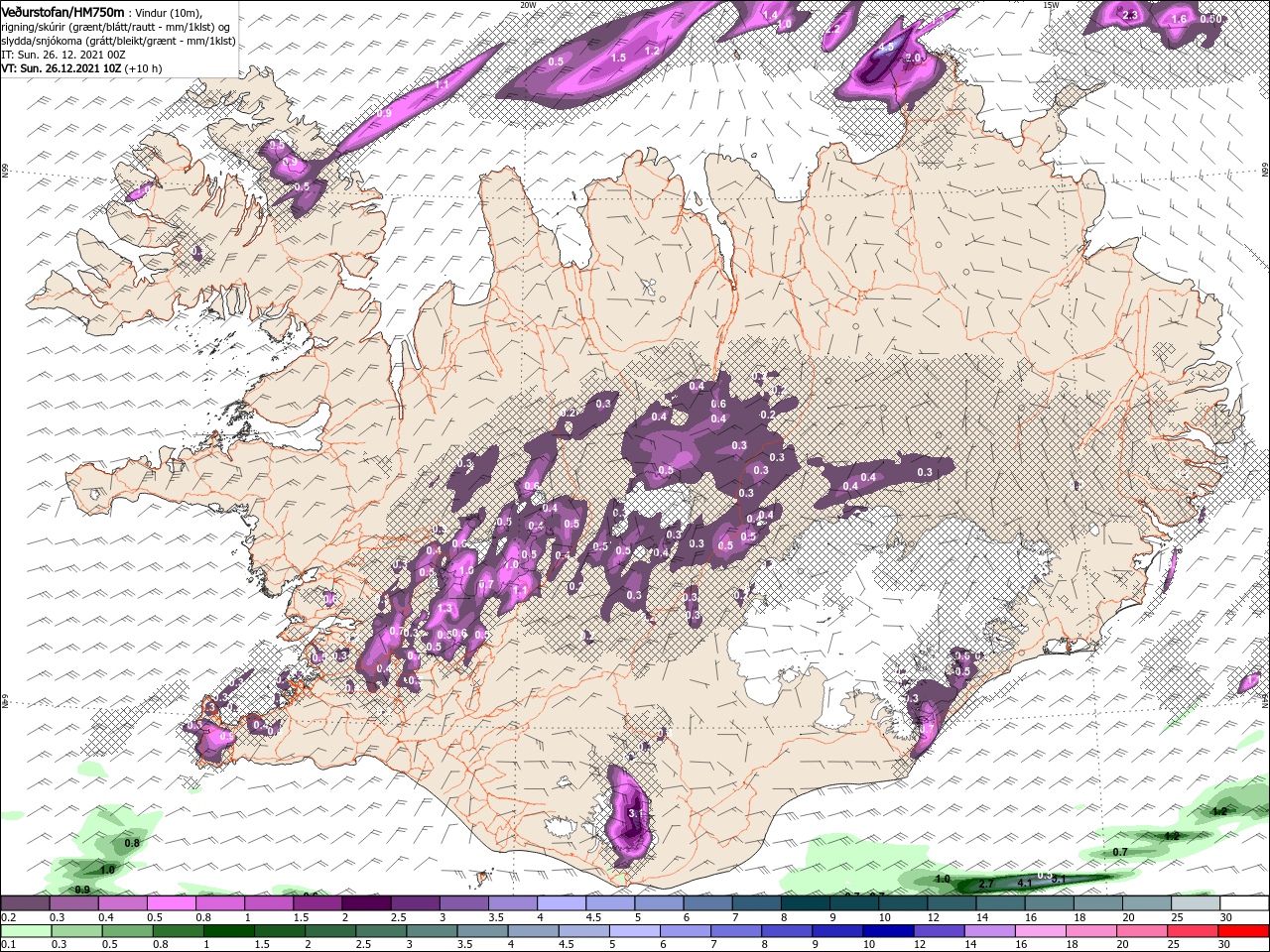
Task: Click the Veðurstofan/HM750m title text
Action: coord(63,11)
